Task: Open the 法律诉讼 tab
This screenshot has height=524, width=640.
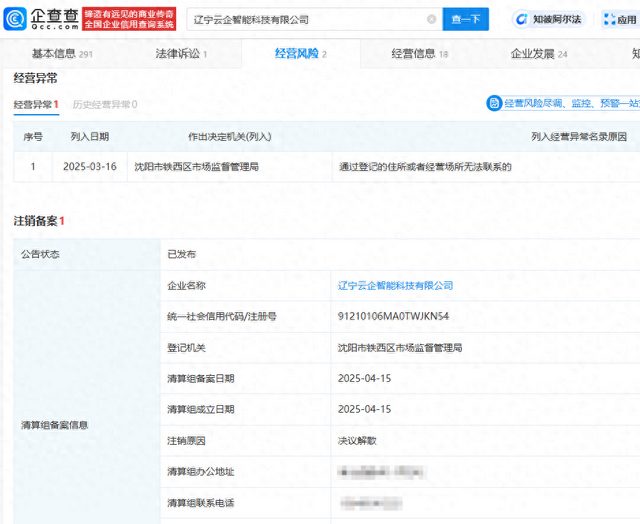Action: pyautogui.click(x=181, y=53)
